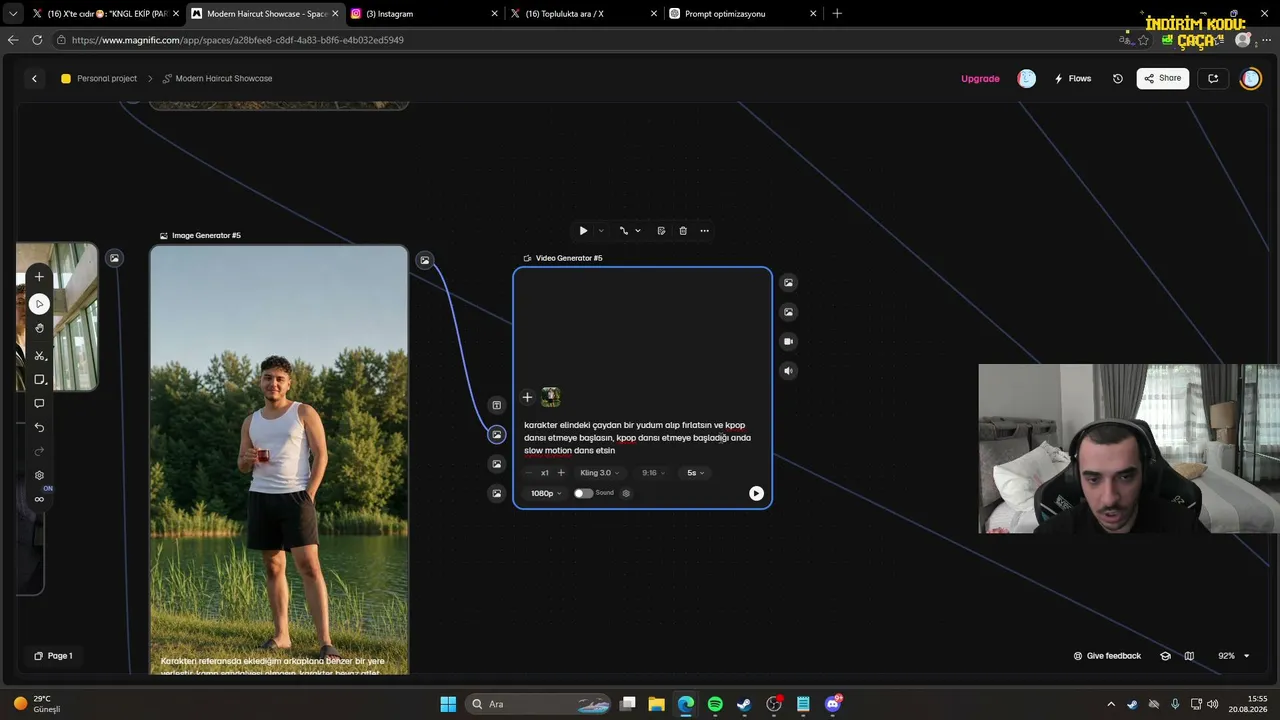Open the 9:16 aspect ratio dropdown

[654, 473]
